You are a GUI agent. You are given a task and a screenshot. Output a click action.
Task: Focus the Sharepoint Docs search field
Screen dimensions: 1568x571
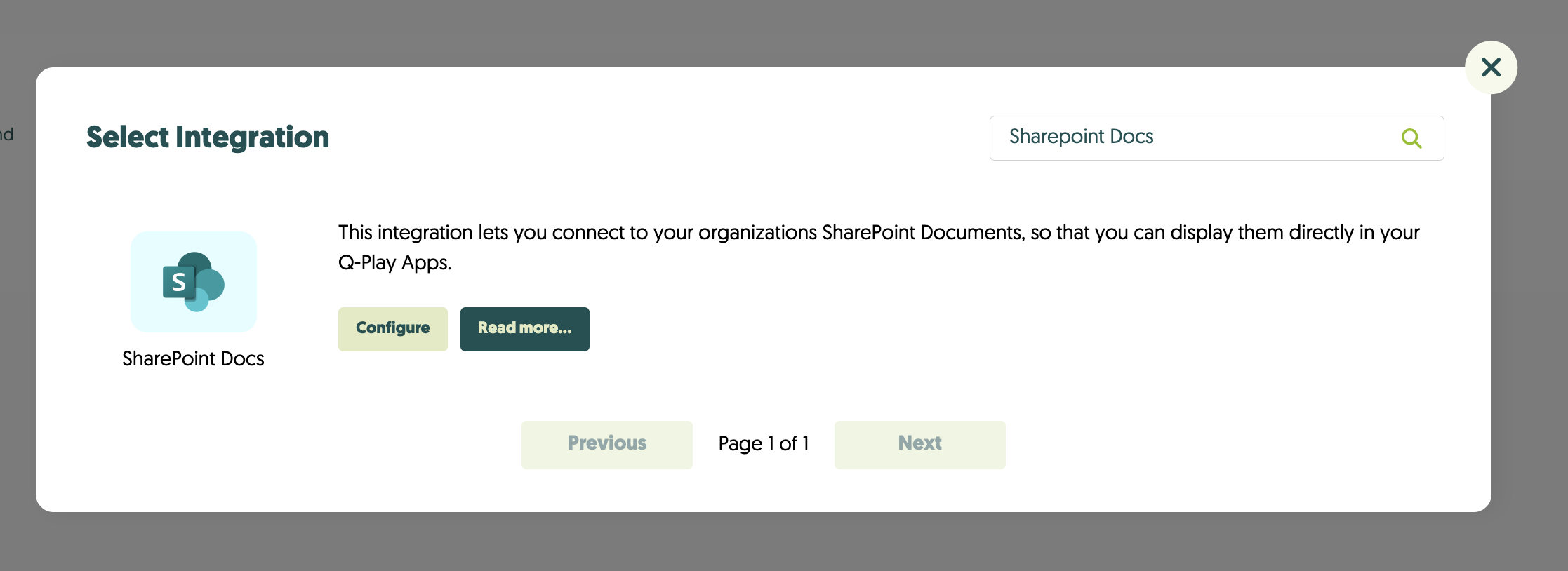click(x=1193, y=137)
